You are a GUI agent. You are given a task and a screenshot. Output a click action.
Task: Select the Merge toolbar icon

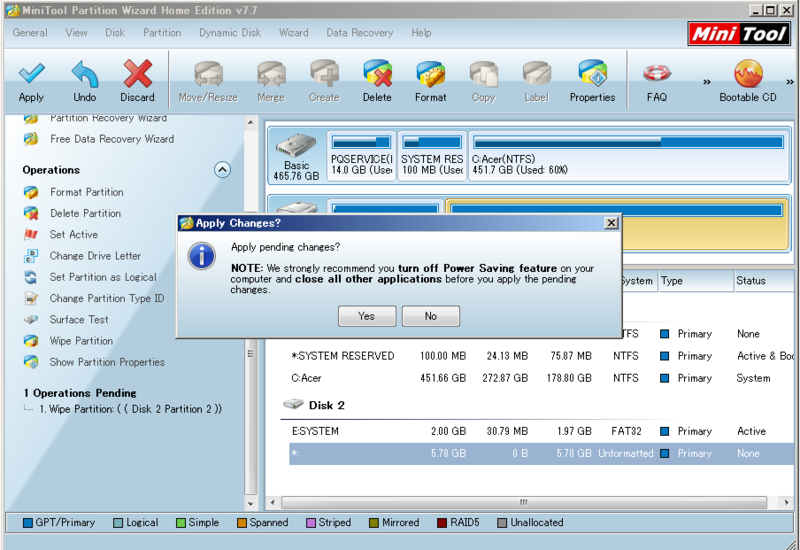pos(271,74)
